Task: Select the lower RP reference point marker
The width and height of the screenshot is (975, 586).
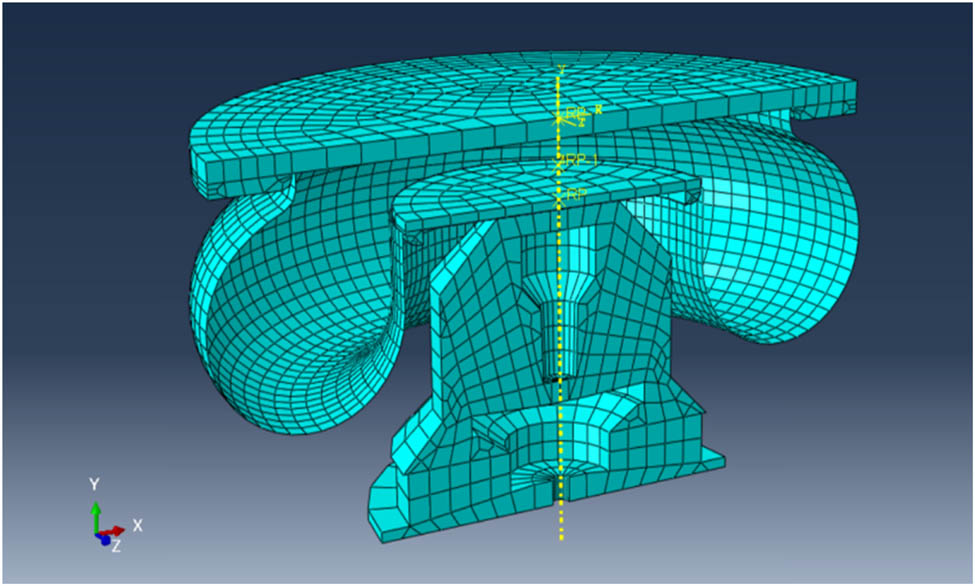Action: click(558, 199)
